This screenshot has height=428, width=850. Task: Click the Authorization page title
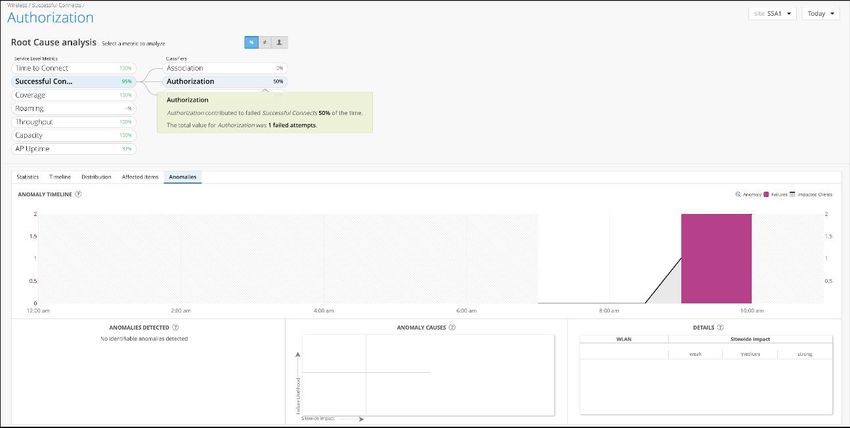(50, 17)
